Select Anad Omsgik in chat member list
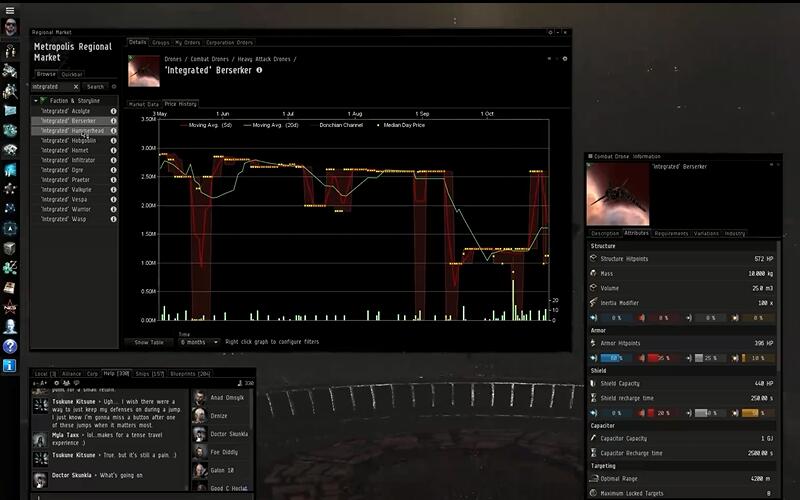Screen dimensions: 800x500 click(x=220, y=397)
